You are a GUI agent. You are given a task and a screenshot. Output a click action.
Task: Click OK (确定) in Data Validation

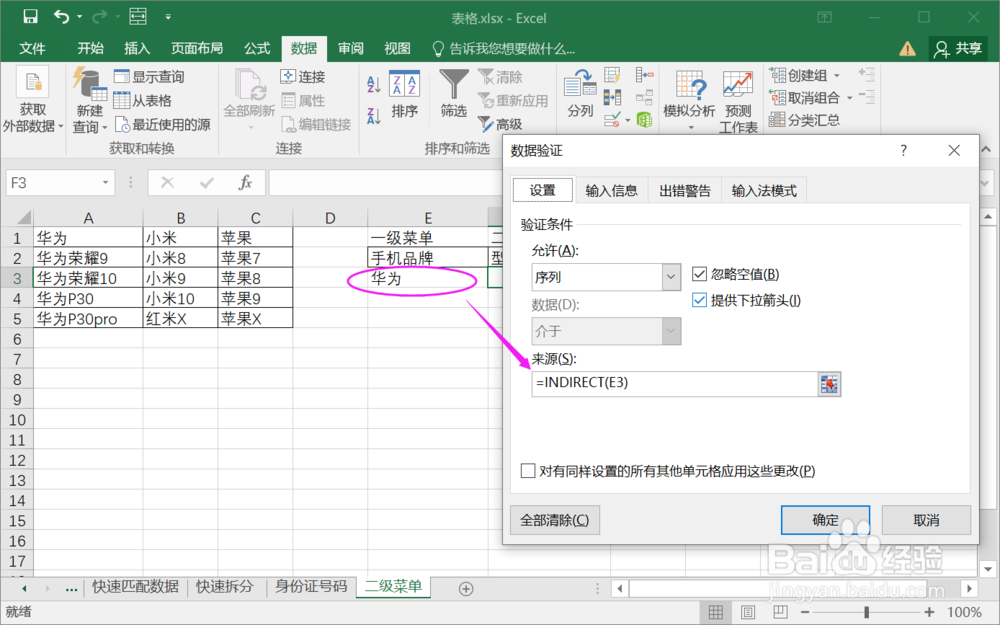[825, 520]
